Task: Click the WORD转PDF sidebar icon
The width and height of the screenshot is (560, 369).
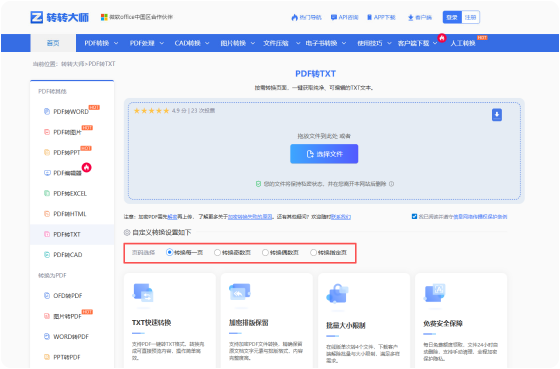Action: coord(47,336)
